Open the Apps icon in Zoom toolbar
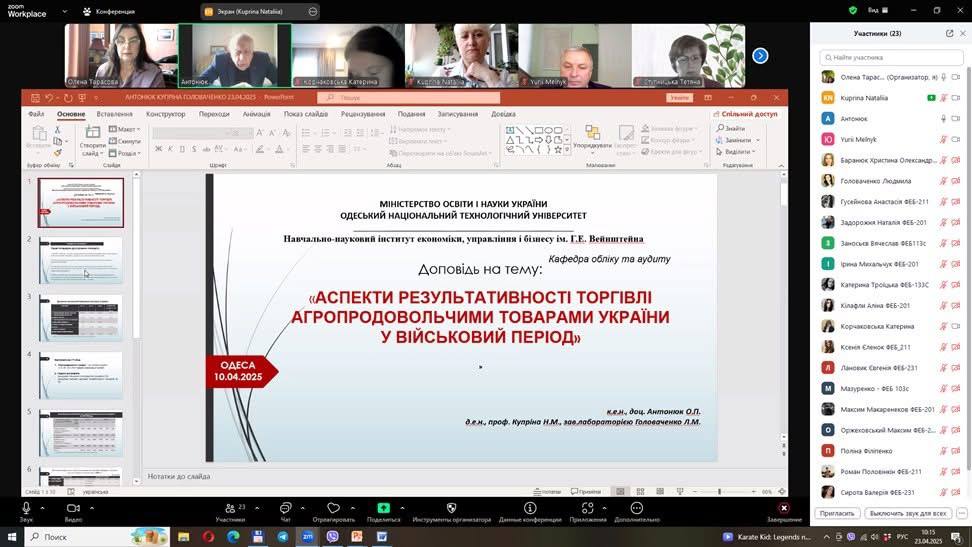This screenshot has width=972, height=547. point(588,509)
